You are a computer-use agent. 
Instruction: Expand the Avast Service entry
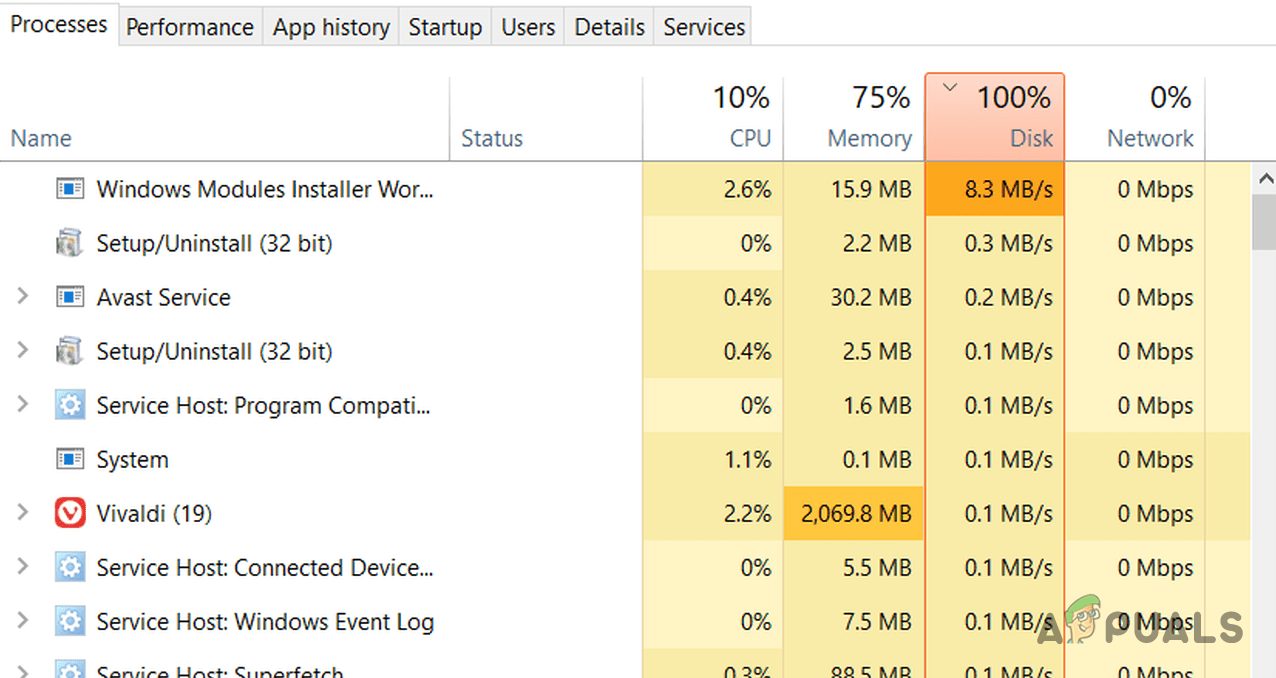(22, 297)
